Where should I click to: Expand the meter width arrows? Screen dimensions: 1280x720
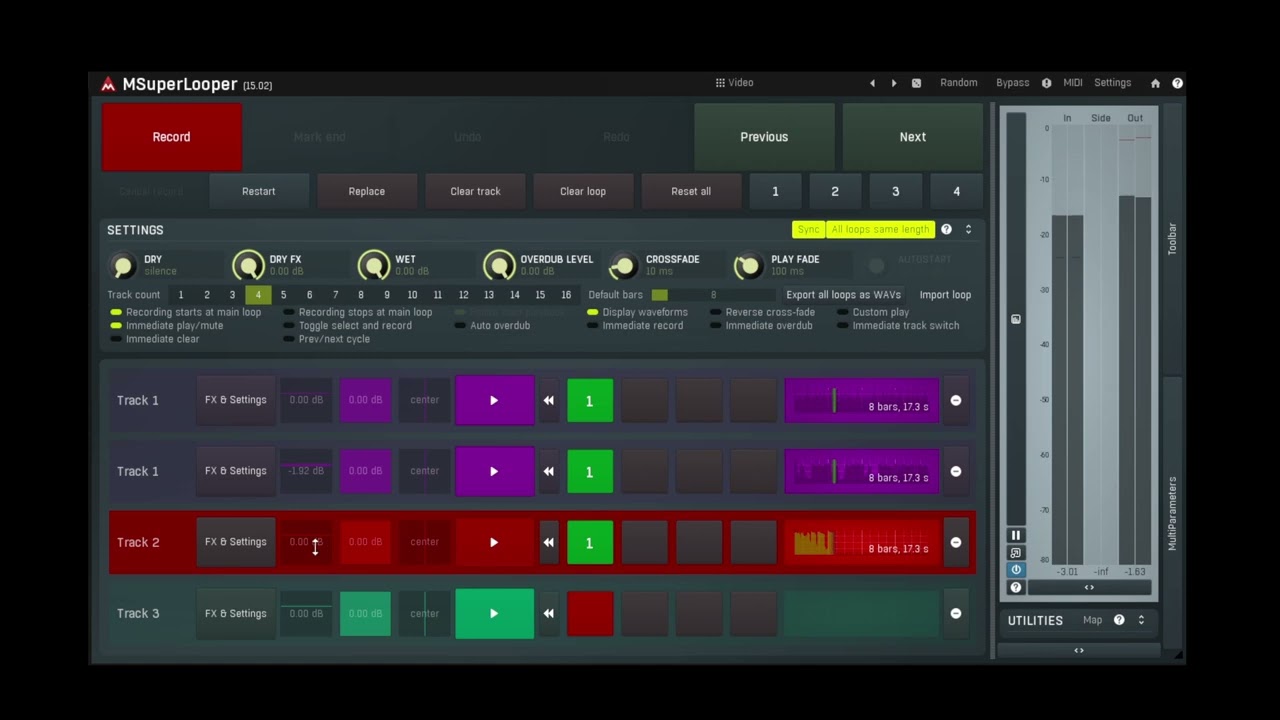coord(1089,588)
